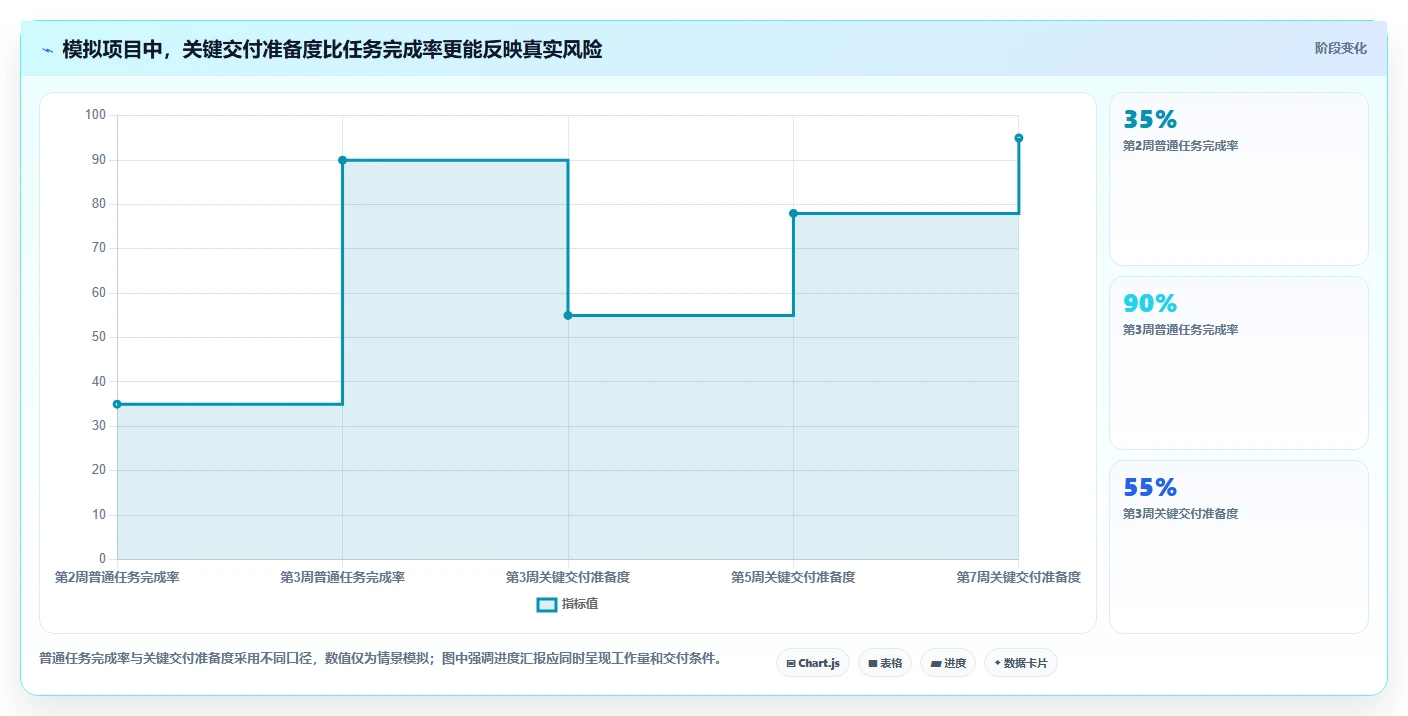Click the 第2周普通任务完成率 card caption
This screenshot has width=1408, height=716.
(1181, 146)
